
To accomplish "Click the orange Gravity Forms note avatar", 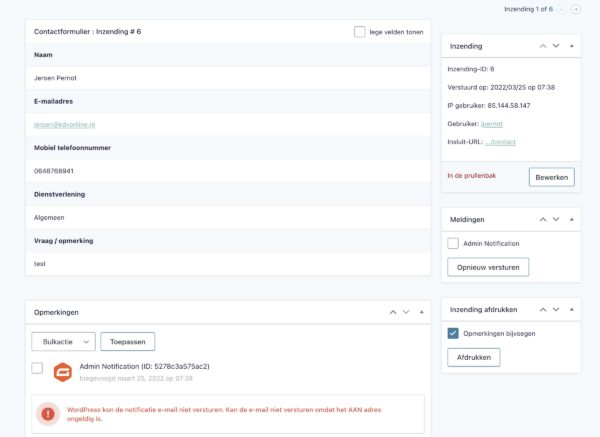I will 63,372.
